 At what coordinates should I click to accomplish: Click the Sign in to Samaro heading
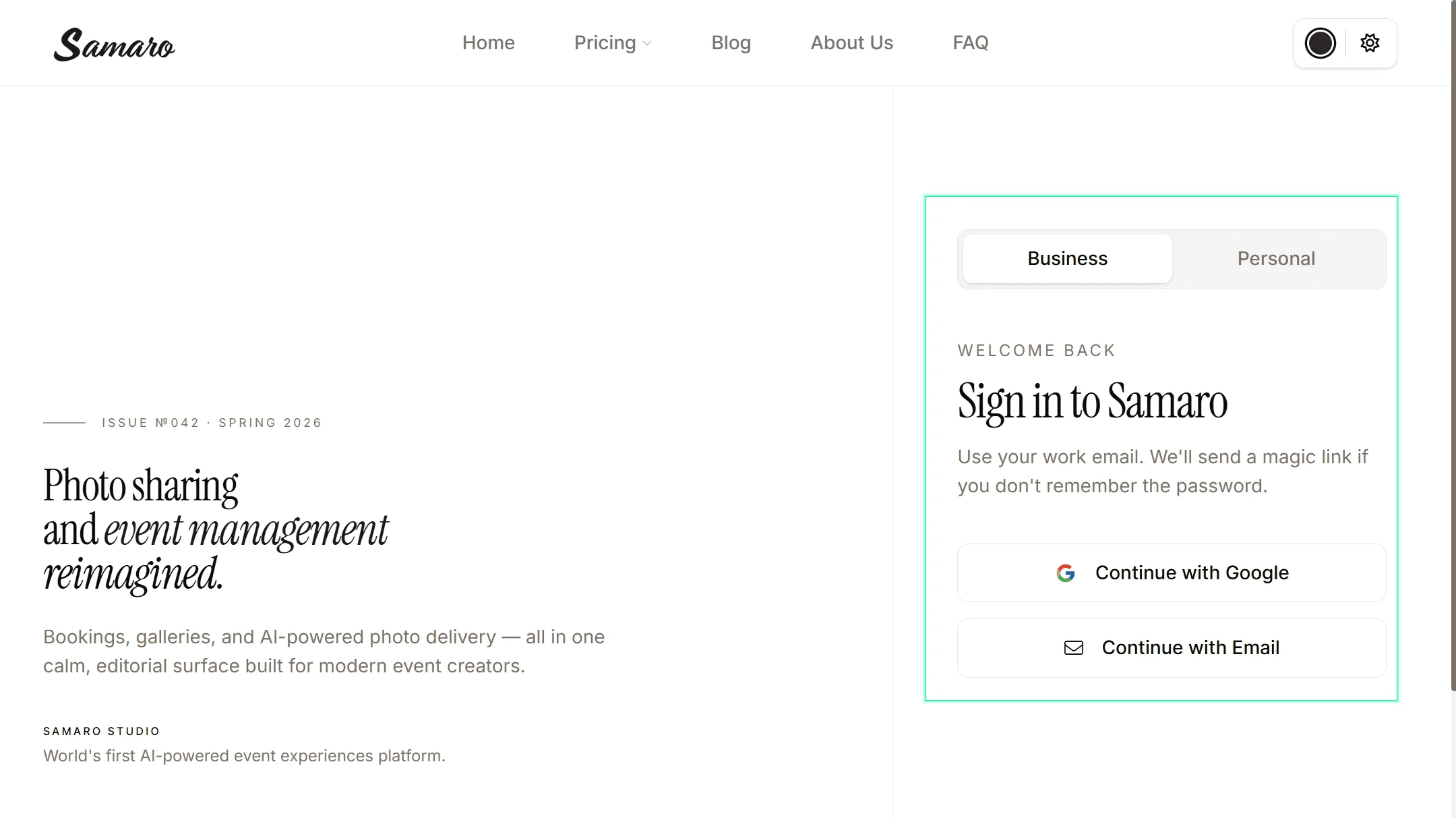click(x=1092, y=401)
